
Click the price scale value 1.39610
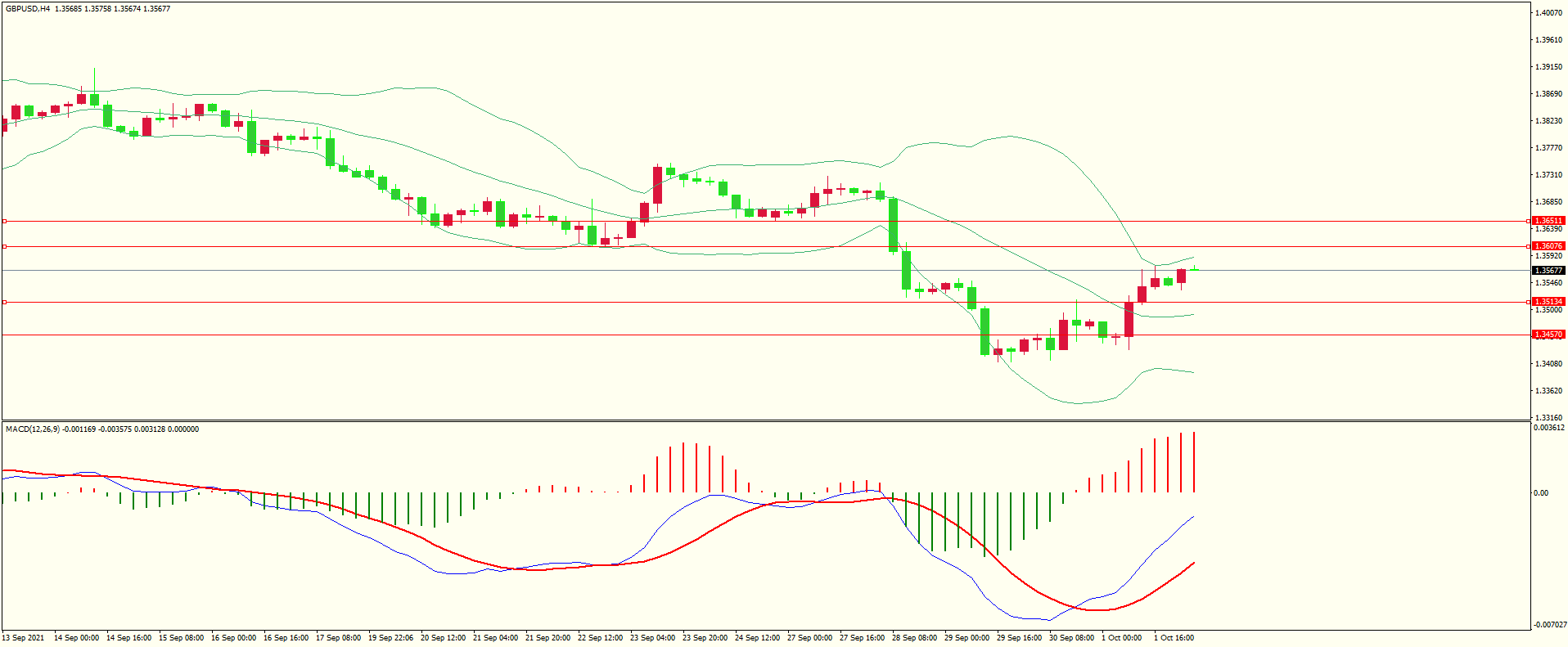pos(1549,40)
